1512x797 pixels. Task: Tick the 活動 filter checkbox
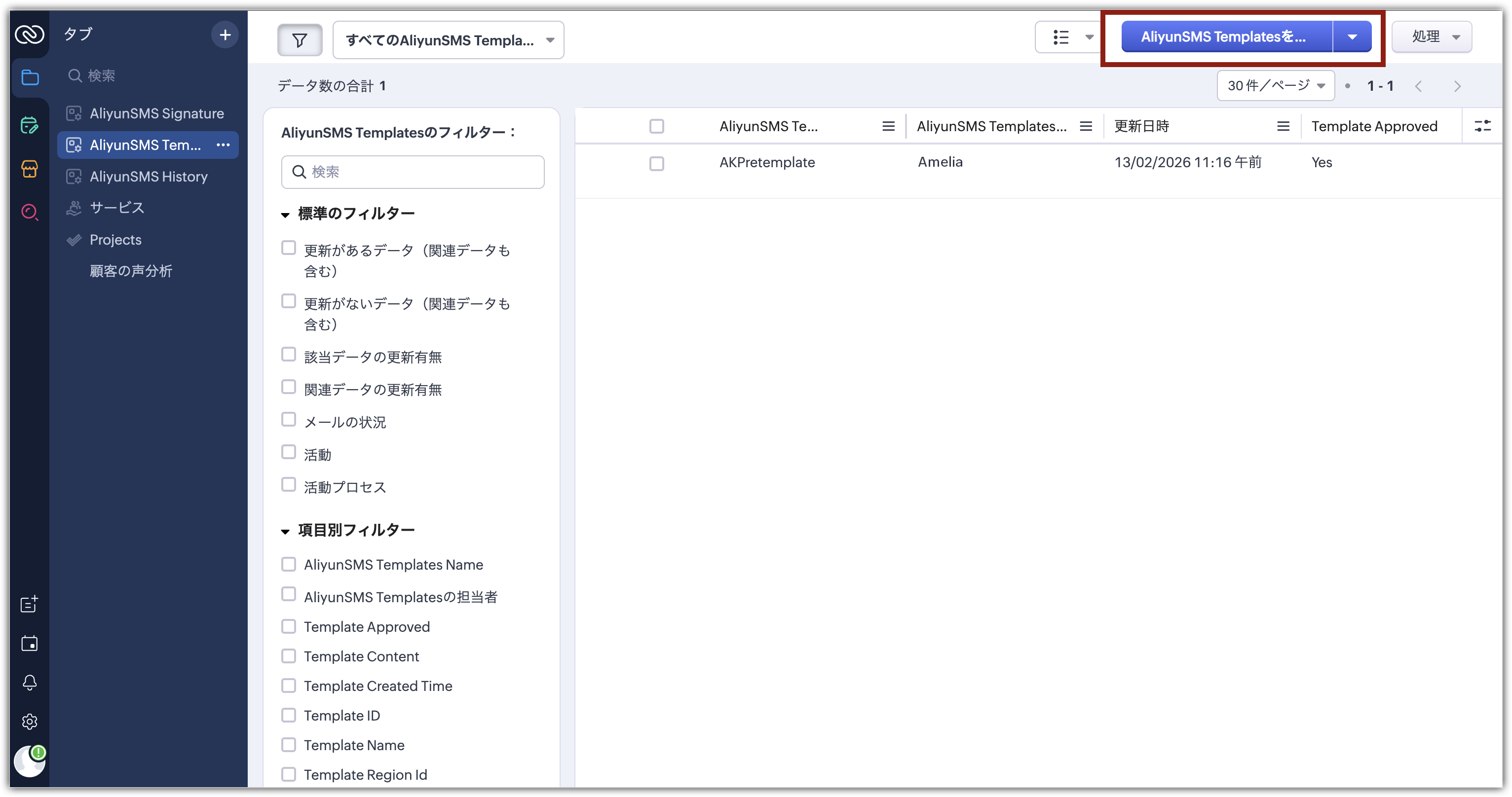tap(288, 452)
